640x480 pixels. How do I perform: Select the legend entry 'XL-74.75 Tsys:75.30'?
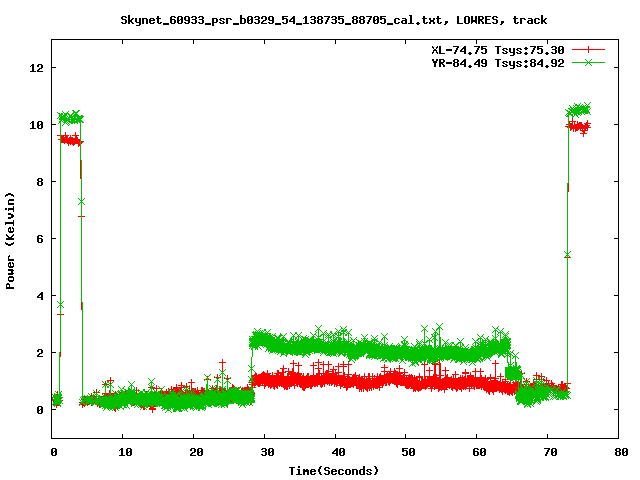(498, 50)
